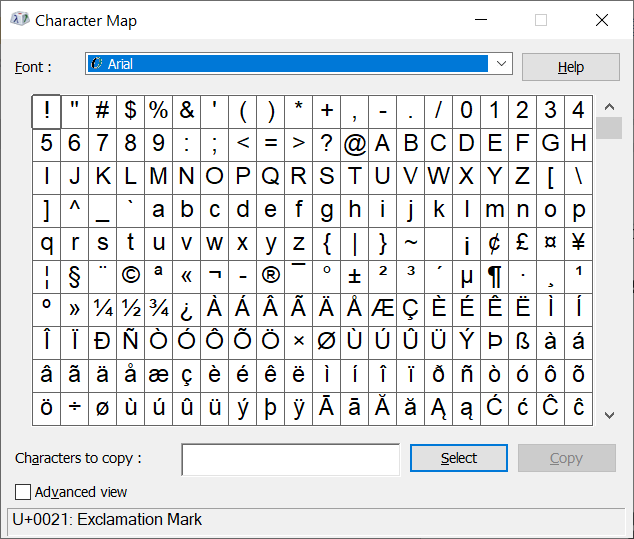Select the lowercase letter g
Image resolution: width=634 pixels, height=539 pixels.
326,211
